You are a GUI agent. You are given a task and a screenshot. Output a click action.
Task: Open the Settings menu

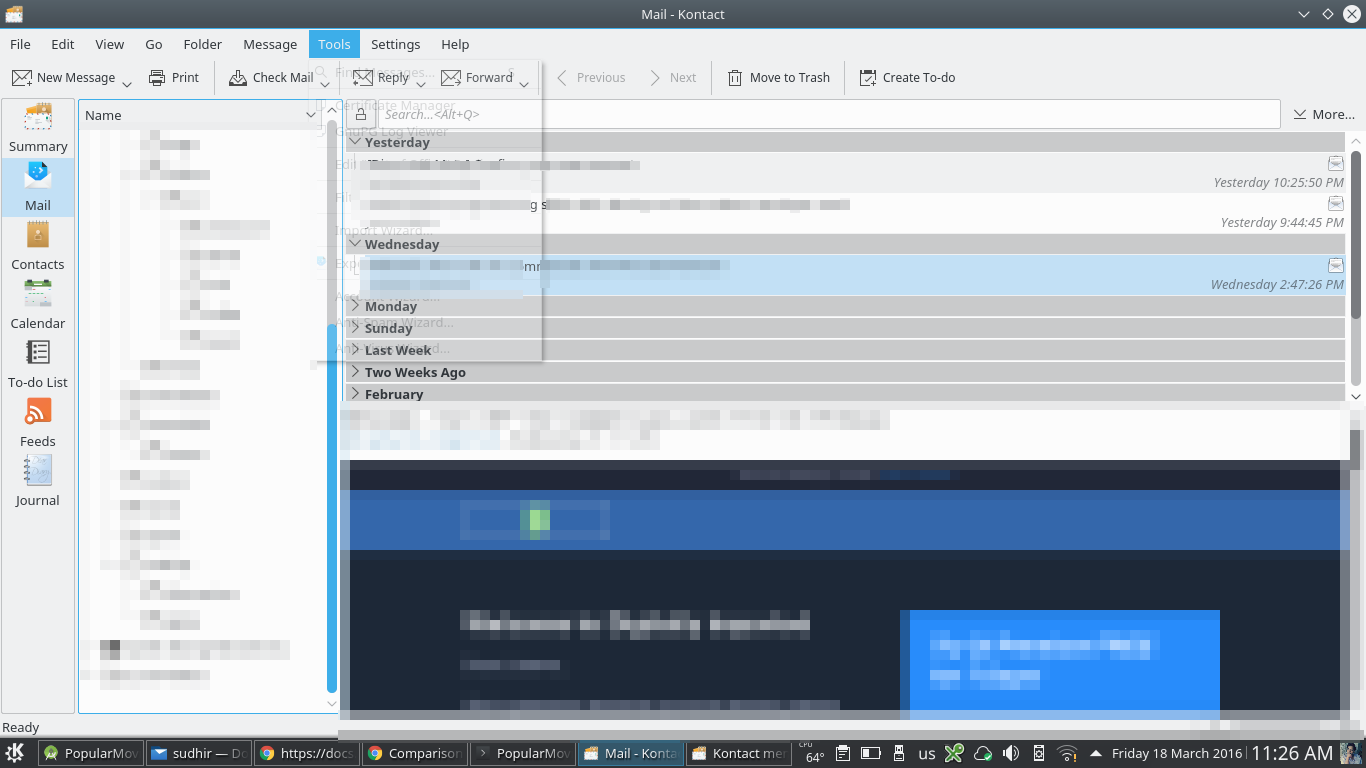[x=395, y=44]
